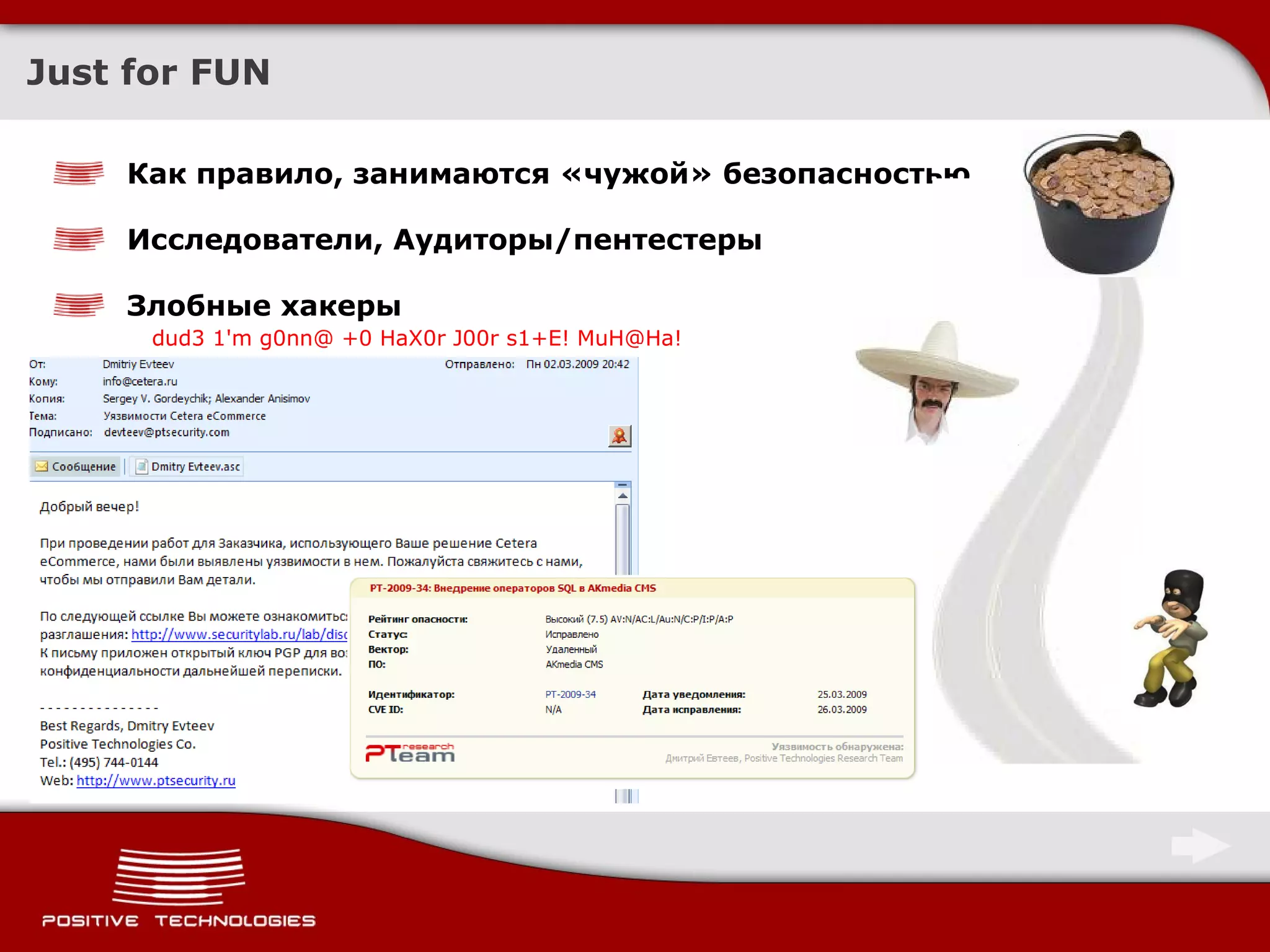
Task: Click copy recipient Sergey V. Gordeychik
Action: 157,399
